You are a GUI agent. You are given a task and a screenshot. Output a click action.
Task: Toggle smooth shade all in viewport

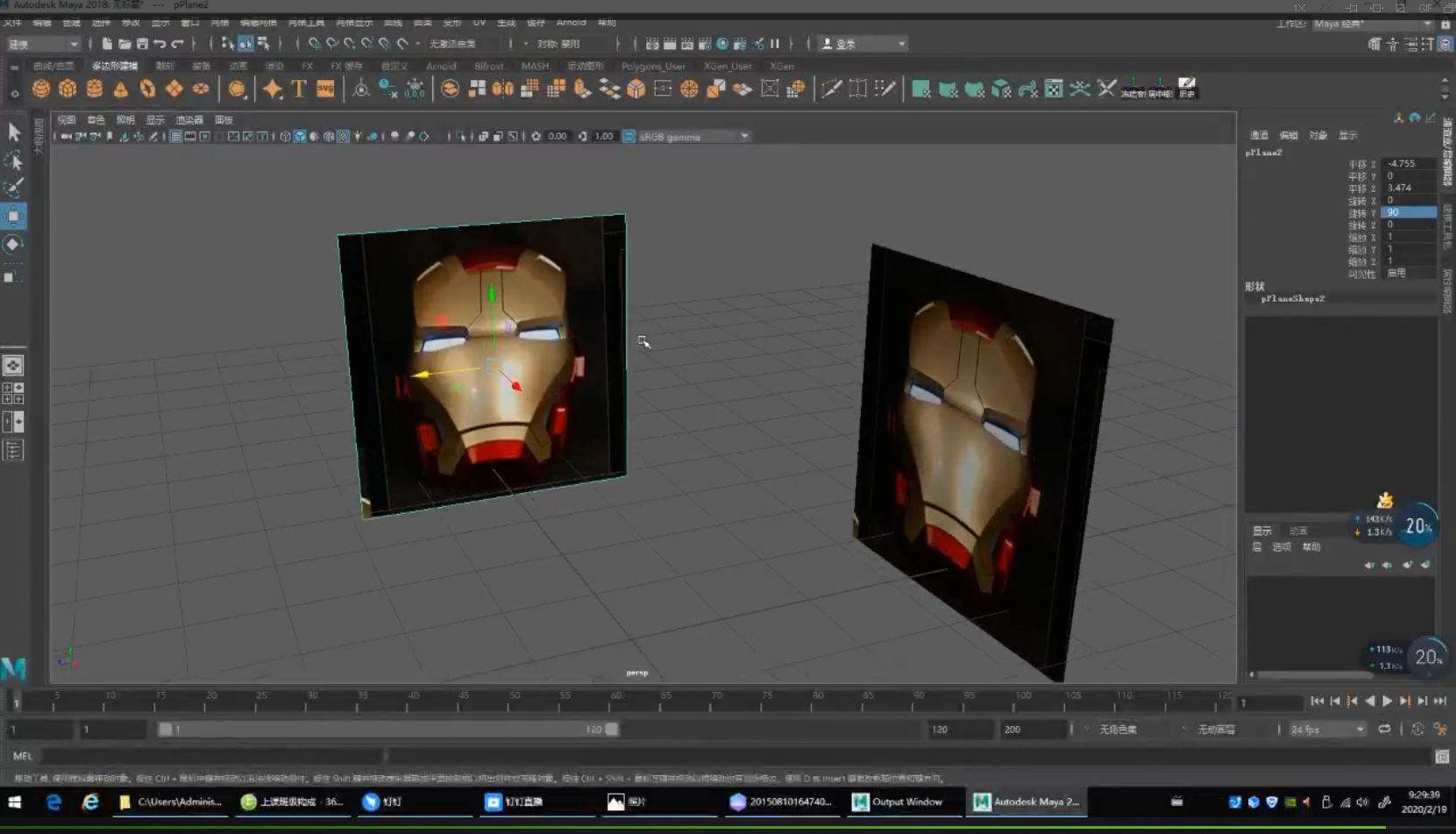click(x=300, y=136)
